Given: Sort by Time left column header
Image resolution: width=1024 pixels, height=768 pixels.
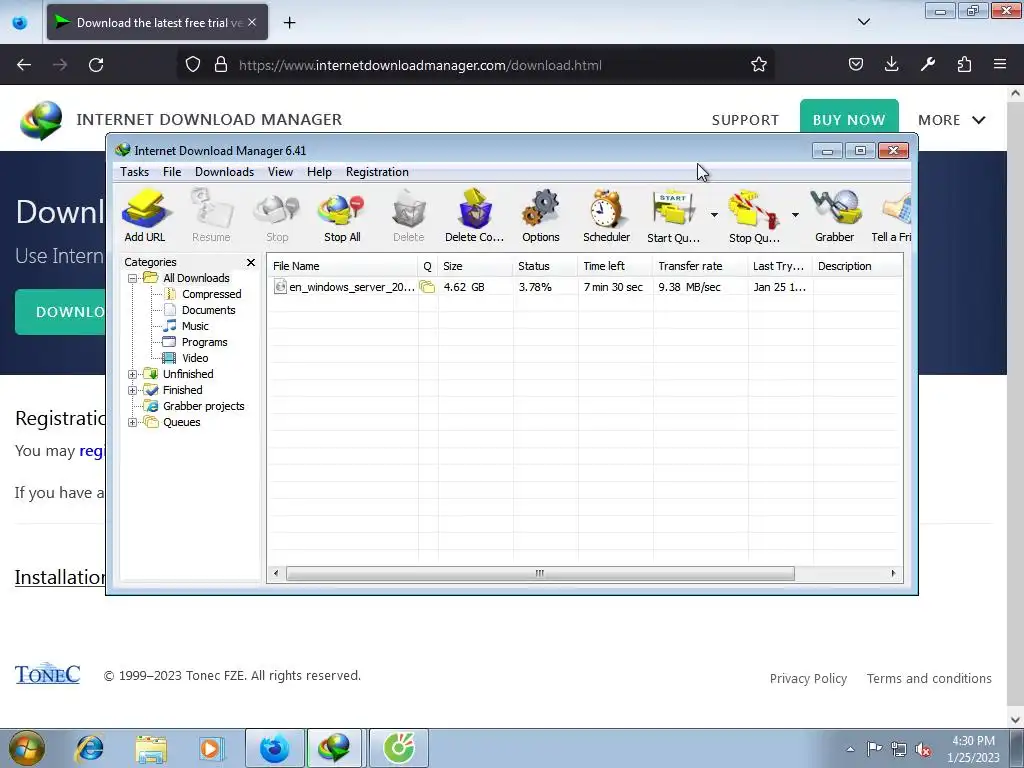Looking at the screenshot, I should pyautogui.click(x=615, y=266).
